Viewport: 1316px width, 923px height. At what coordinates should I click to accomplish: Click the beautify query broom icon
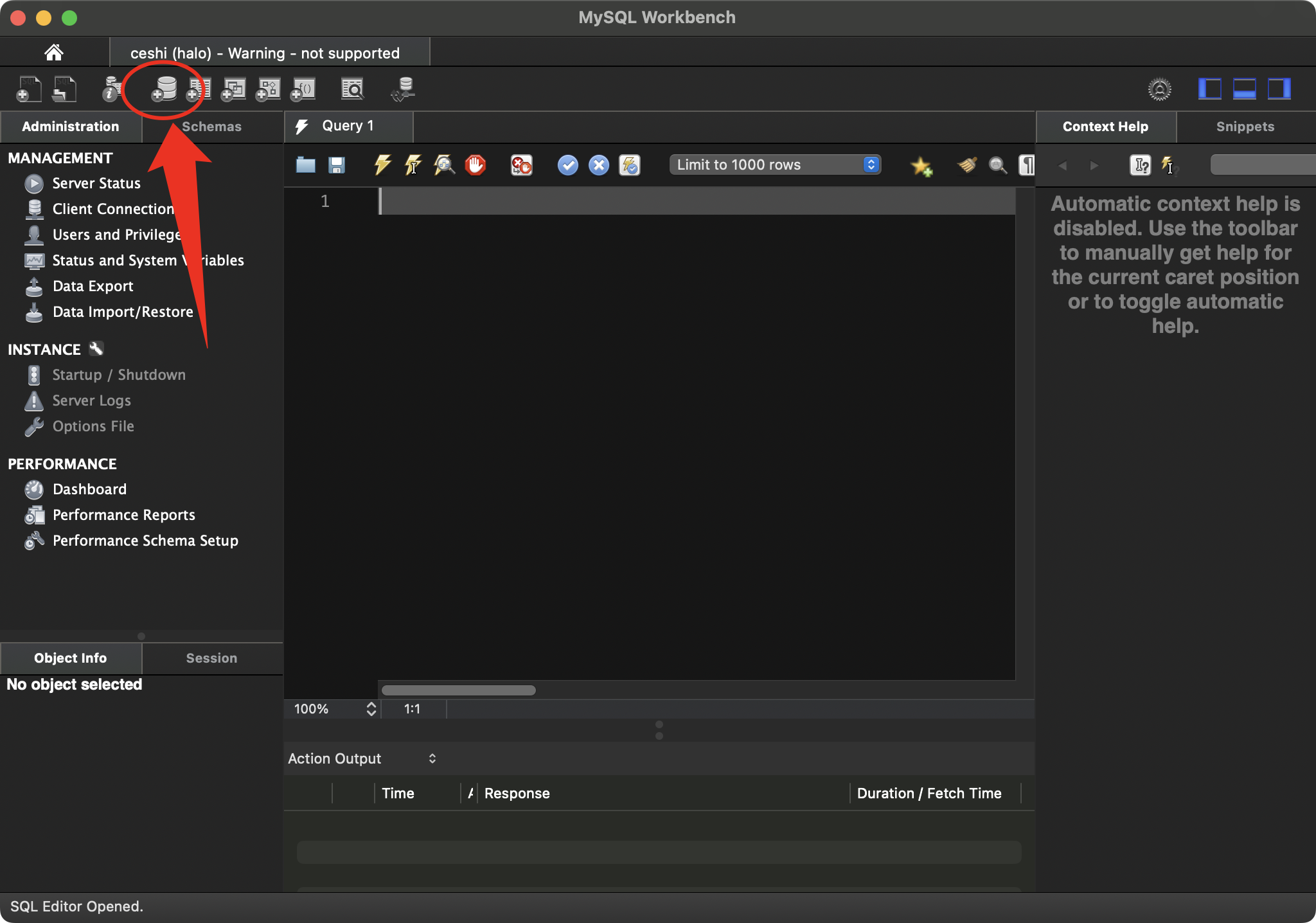[x=967, y=165]
